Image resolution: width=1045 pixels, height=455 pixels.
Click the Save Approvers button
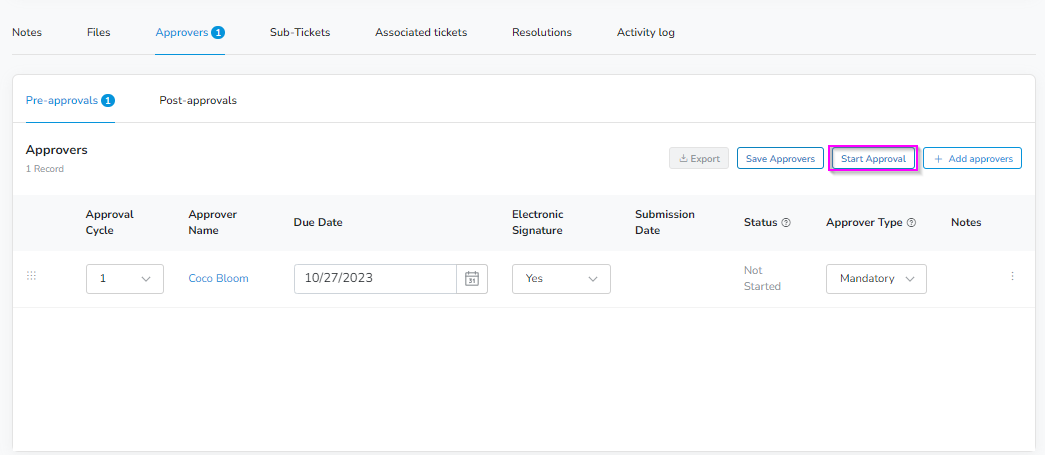click(x=780, y=159)
